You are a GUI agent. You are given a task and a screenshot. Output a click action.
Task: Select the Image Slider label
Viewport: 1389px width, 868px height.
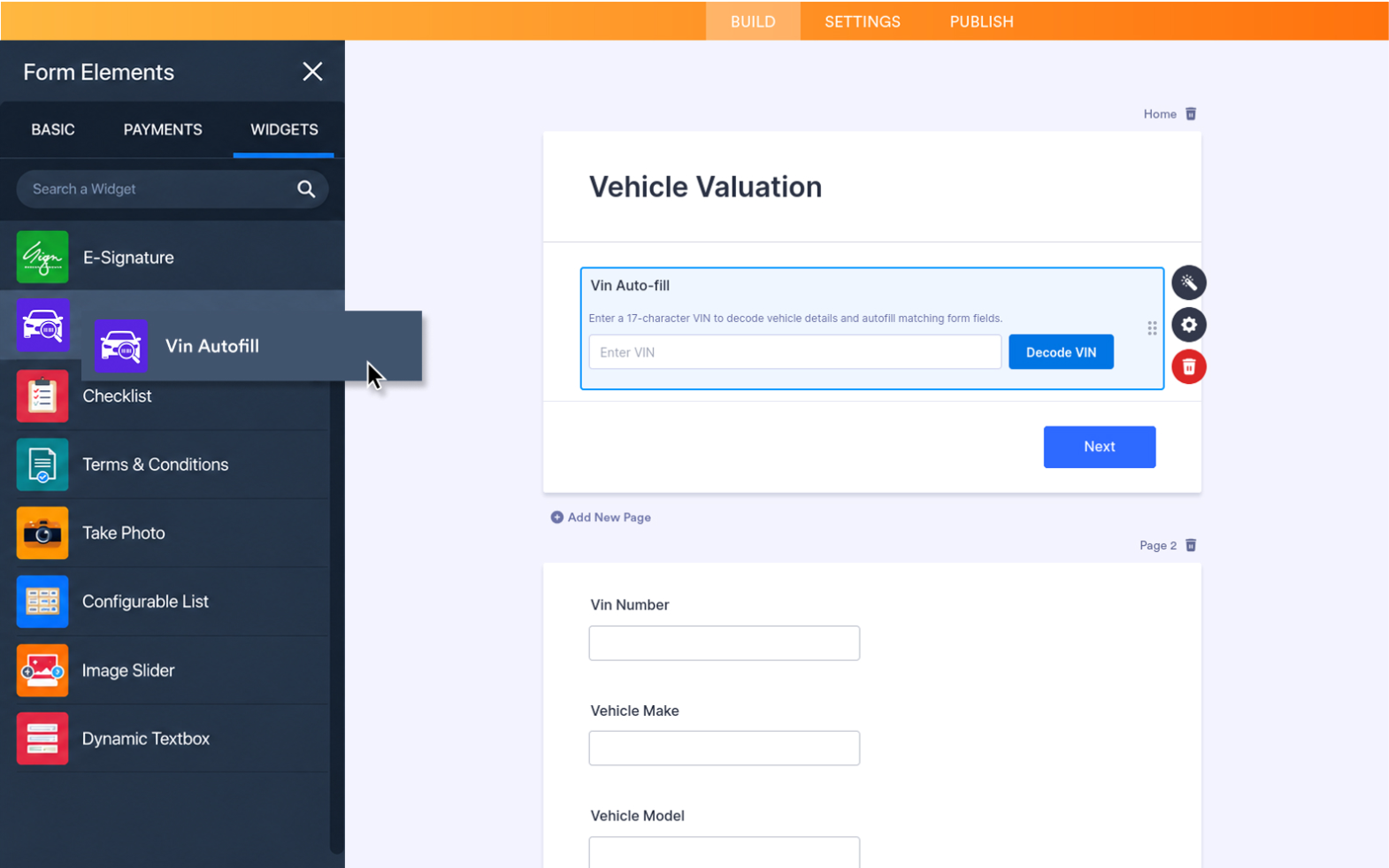pos(128,671)
